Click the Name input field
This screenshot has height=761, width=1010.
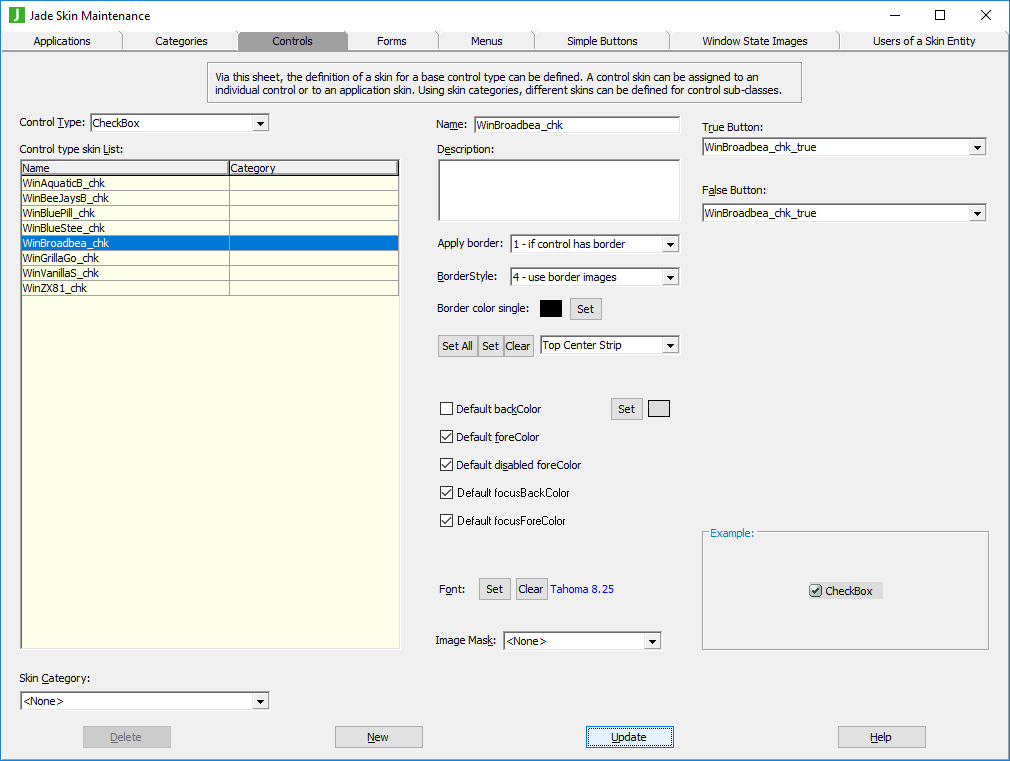point(576,125)
